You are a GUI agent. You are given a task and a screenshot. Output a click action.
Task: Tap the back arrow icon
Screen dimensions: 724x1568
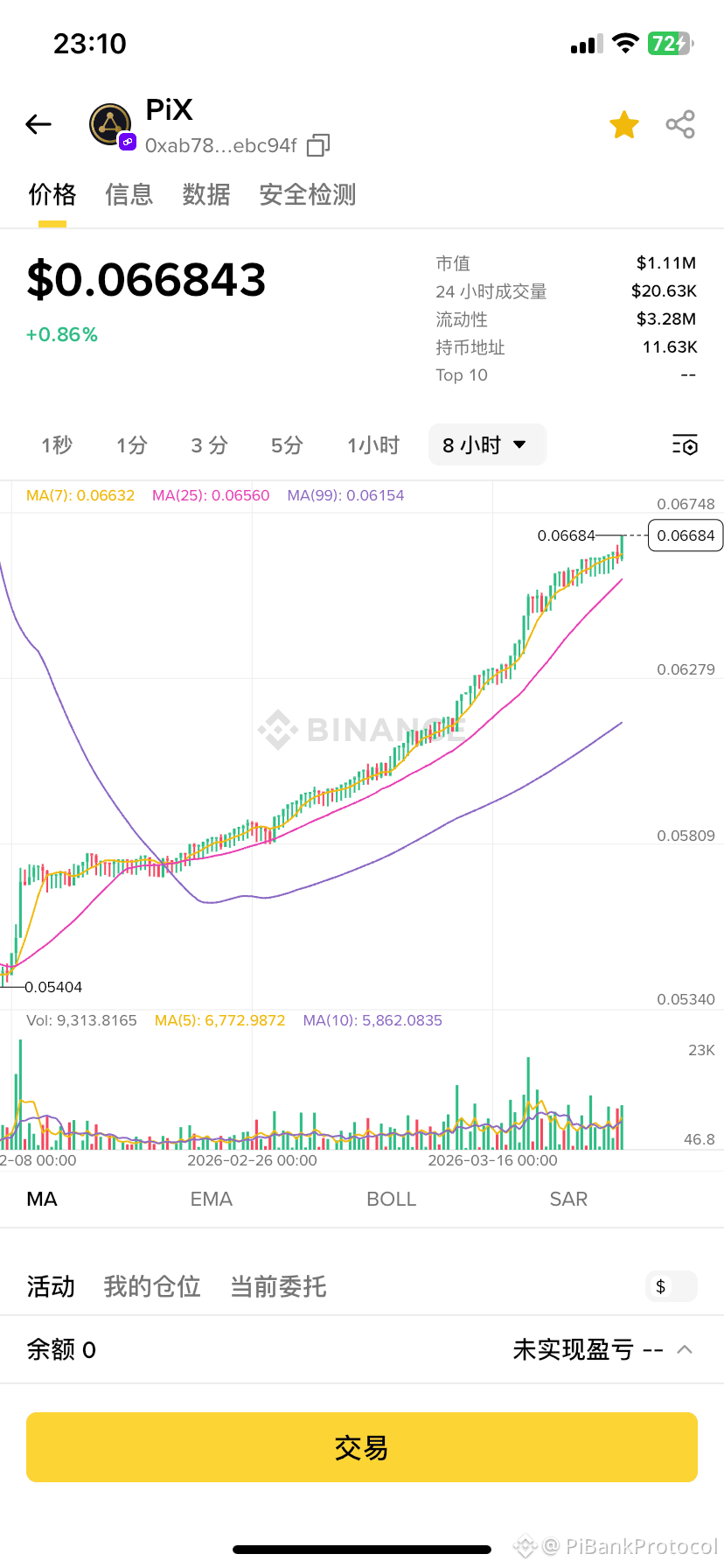click(38, 125)
